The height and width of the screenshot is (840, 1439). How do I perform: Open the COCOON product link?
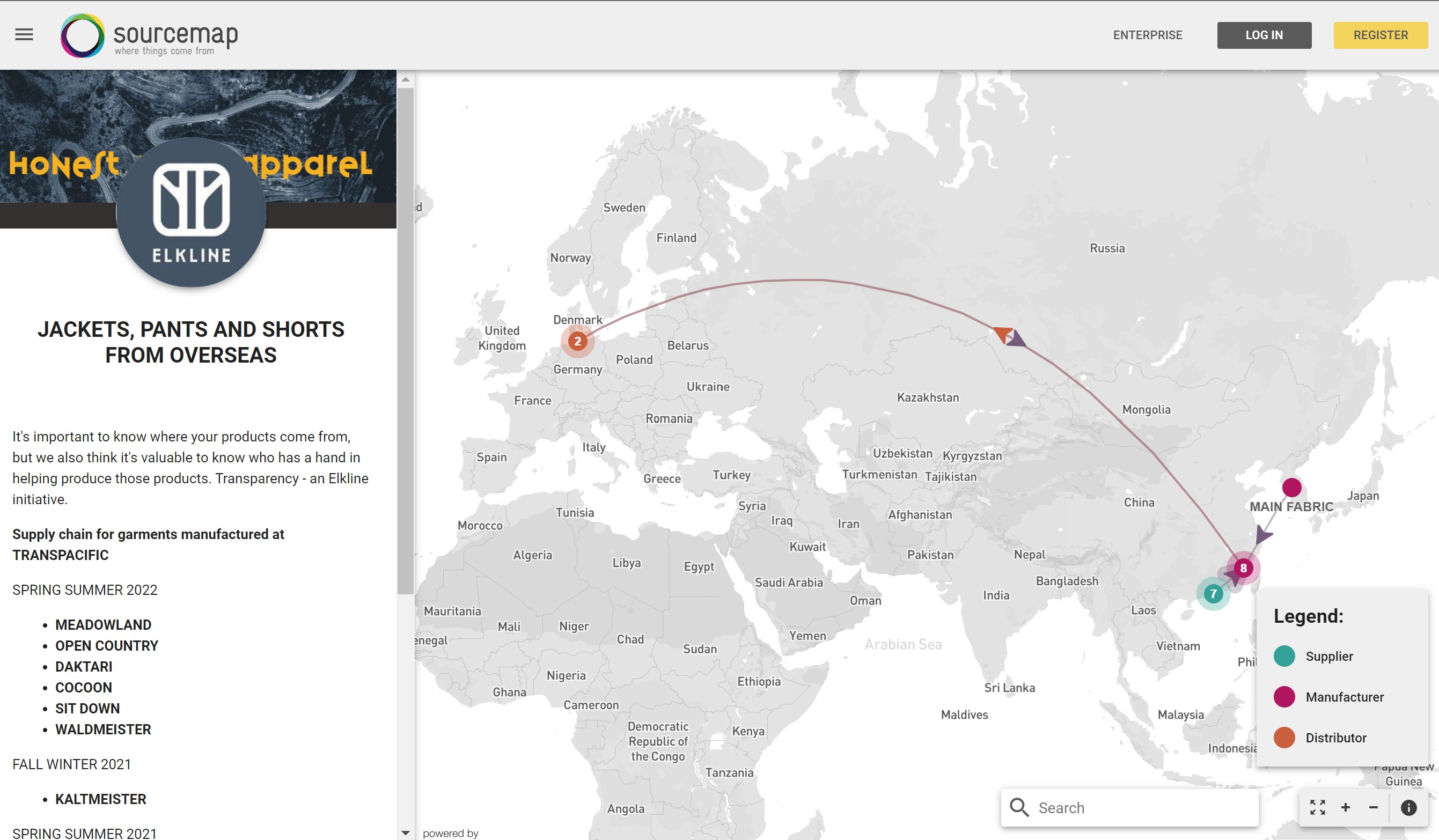84,688
